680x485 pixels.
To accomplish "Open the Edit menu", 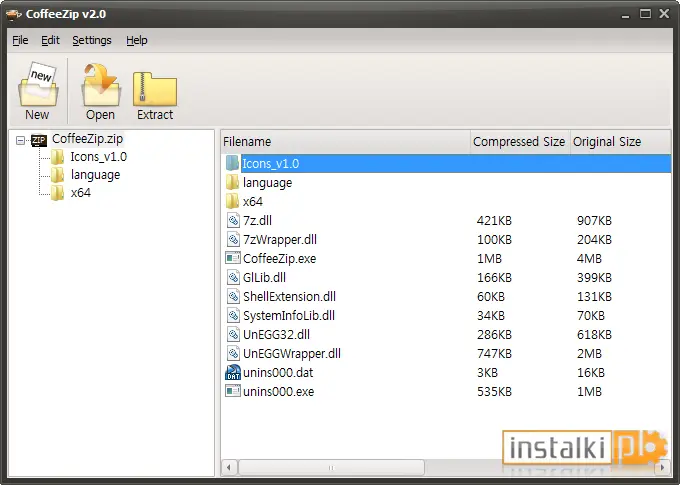I will [50, 40].
